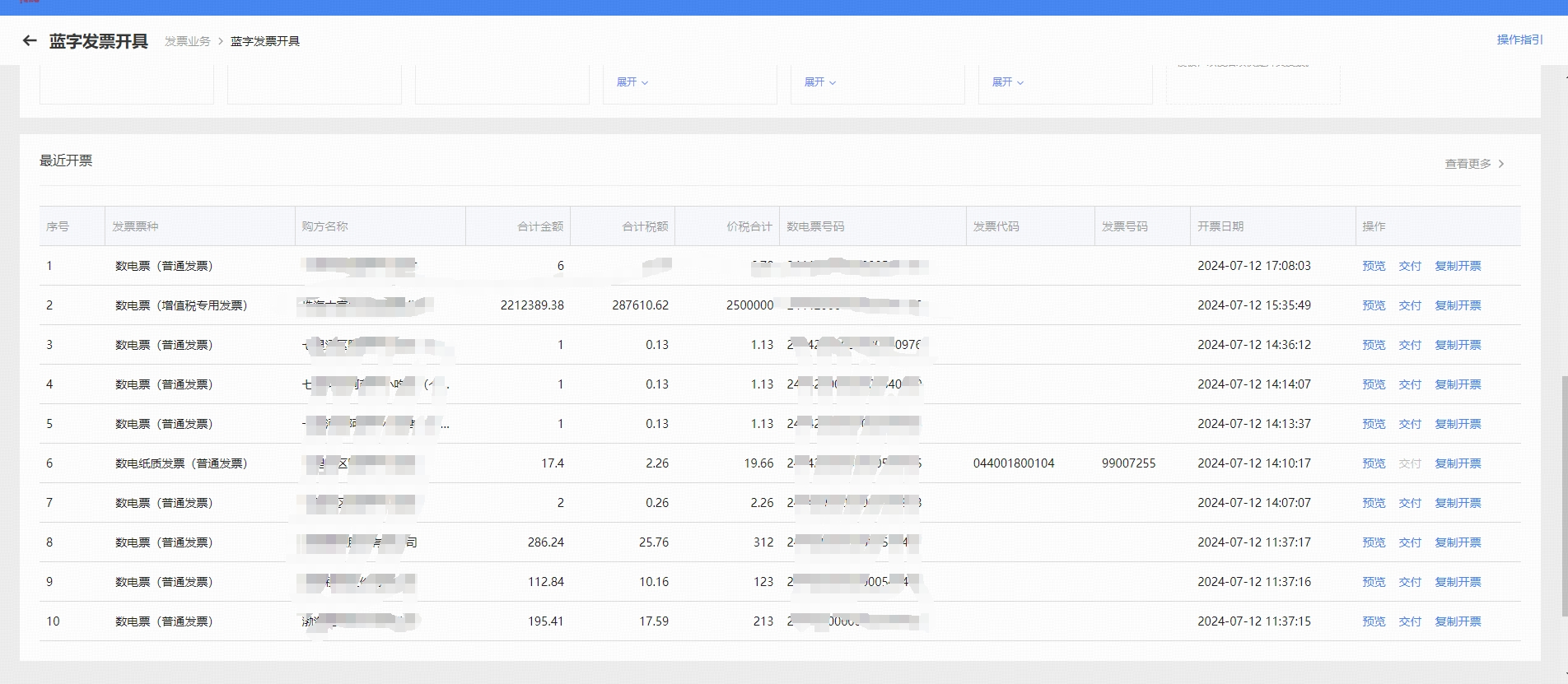
Task: Select amount 2212389.38 cell
Action: coord(532,305)
